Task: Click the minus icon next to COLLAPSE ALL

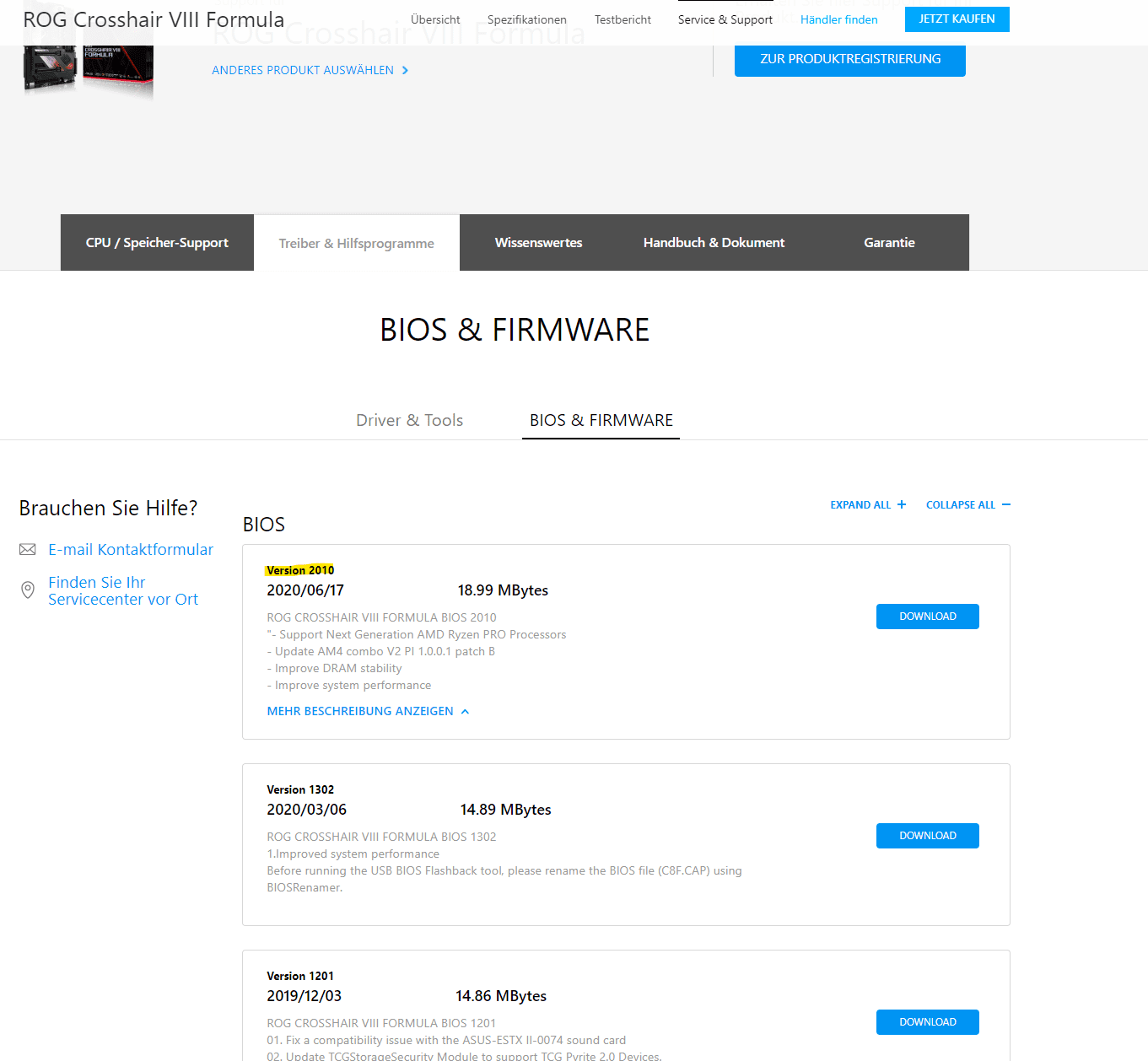Action: coord(1006,504)
